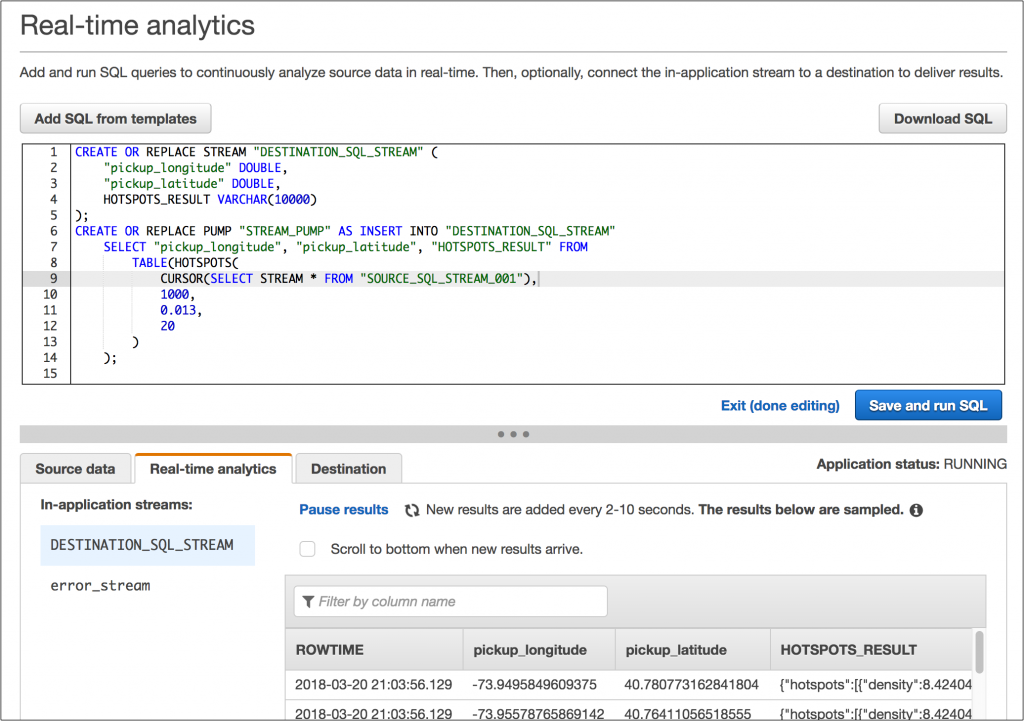Viewport: 1024px width, 721px height.
Task: Click the Download SQL button
Action: click(x=942, y=119)
